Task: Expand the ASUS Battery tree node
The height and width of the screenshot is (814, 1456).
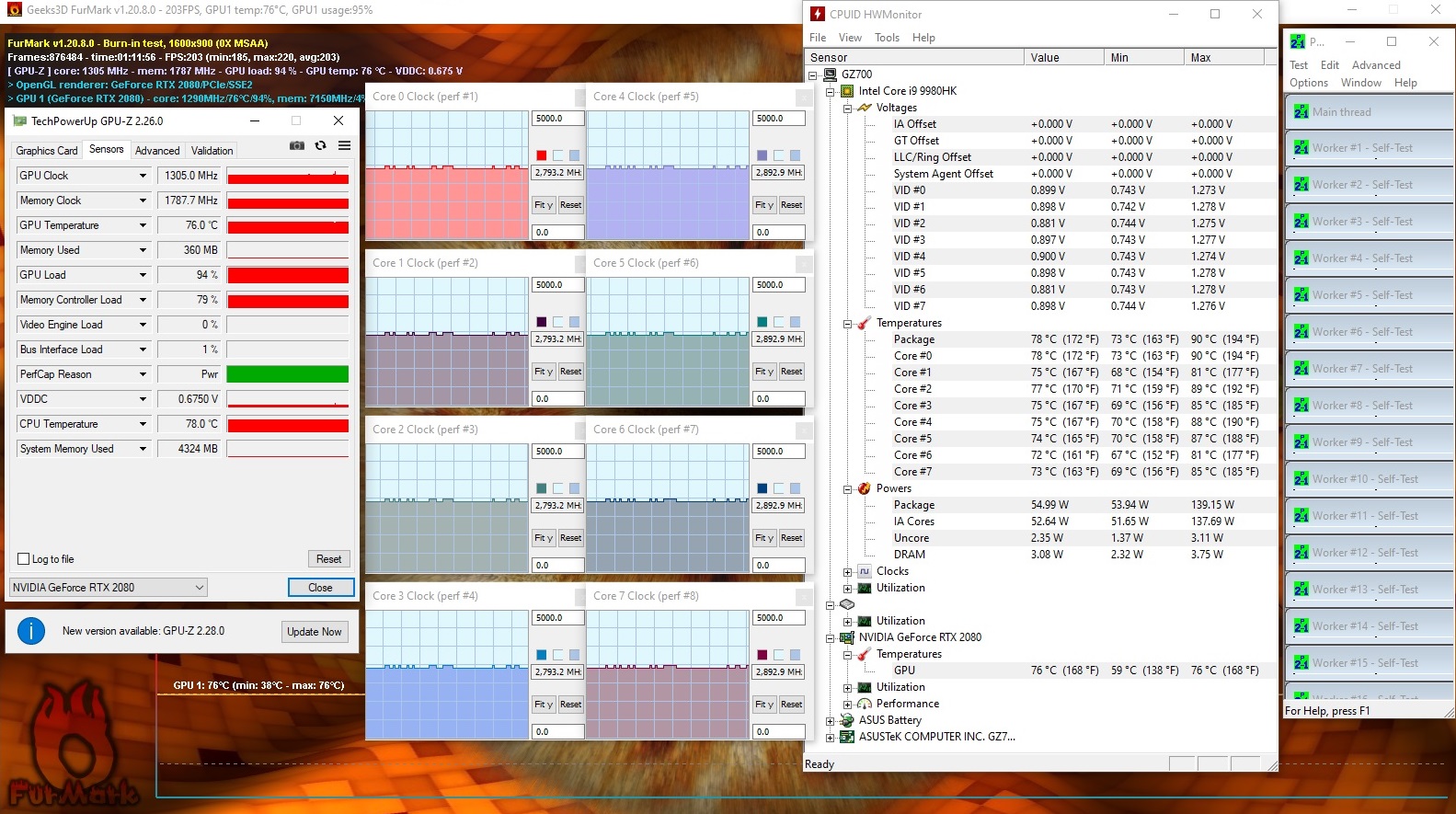Action: point(831,720)
